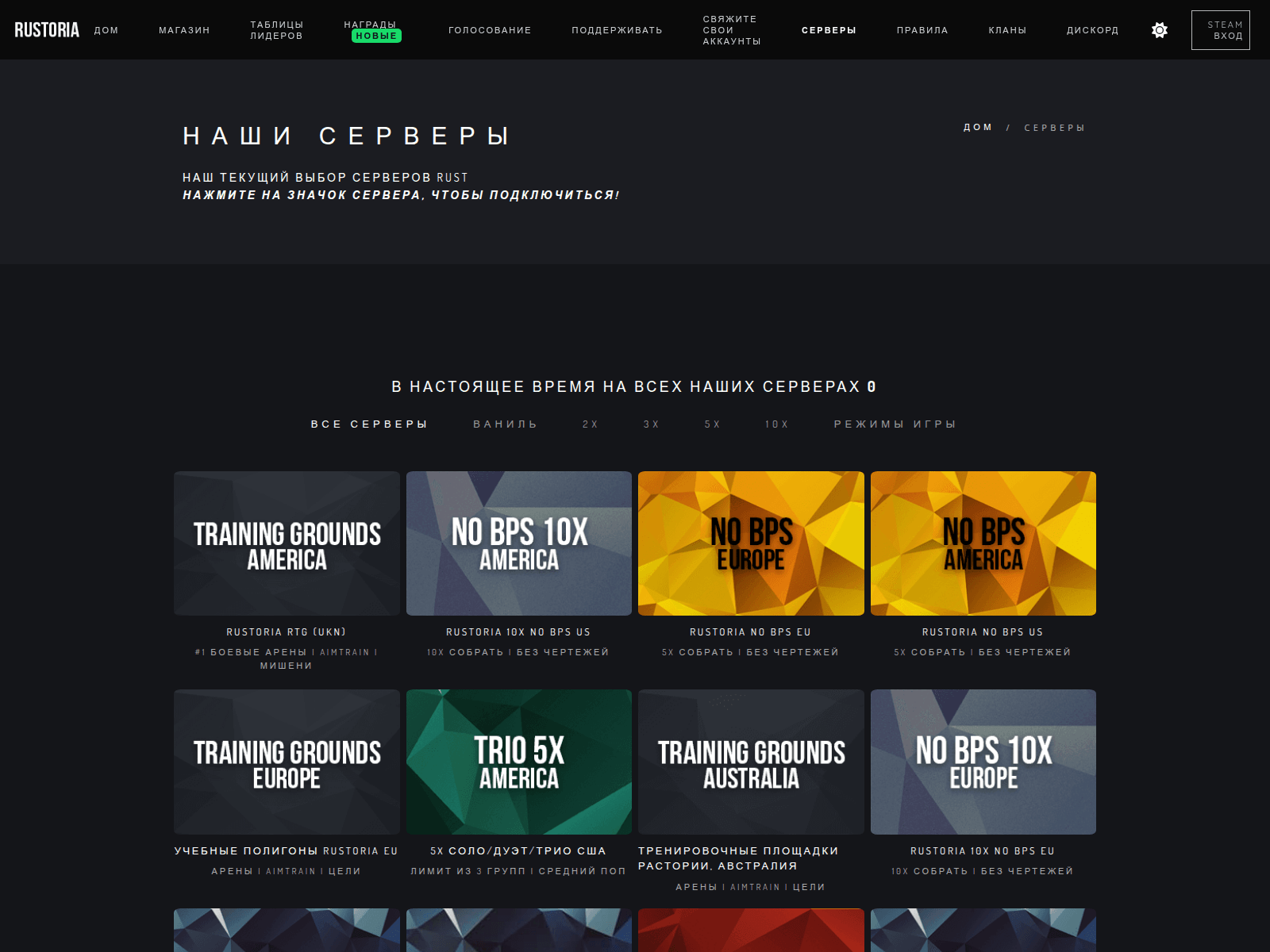Open the ПРАВИЛА page
The height and width of the screenshot is (952, 1270).
pyautogui.click(x=922, y=30)
